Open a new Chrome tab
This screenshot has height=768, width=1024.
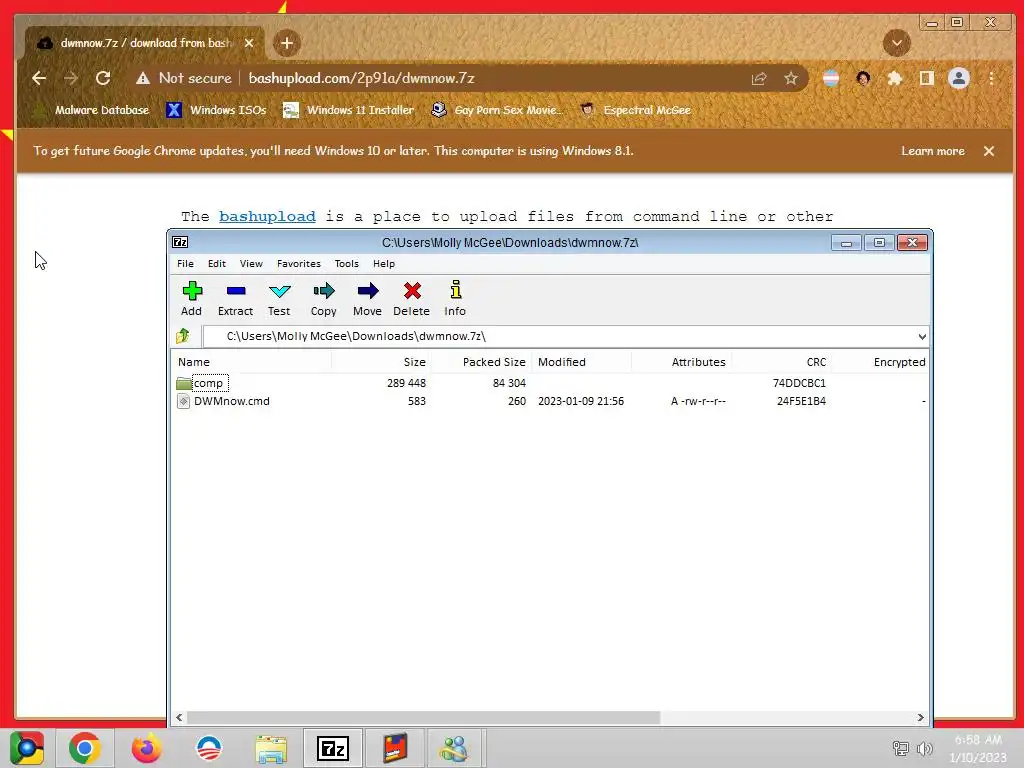(x=287, y=43)
